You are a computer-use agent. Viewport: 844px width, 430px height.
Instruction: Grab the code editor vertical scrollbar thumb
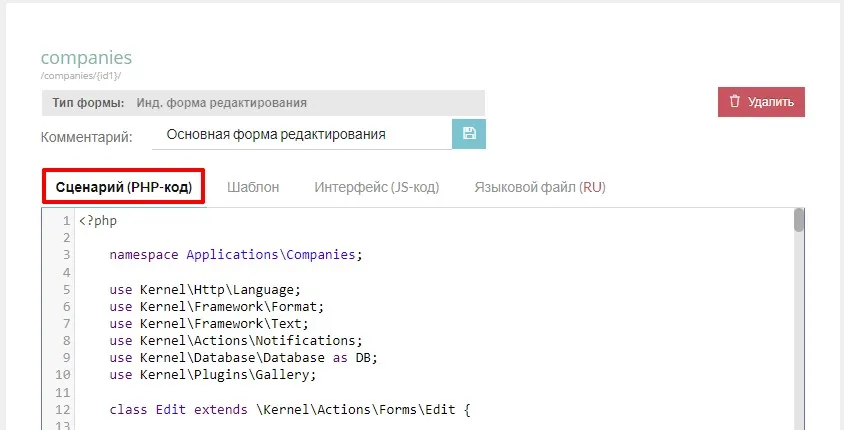point(798,221)
